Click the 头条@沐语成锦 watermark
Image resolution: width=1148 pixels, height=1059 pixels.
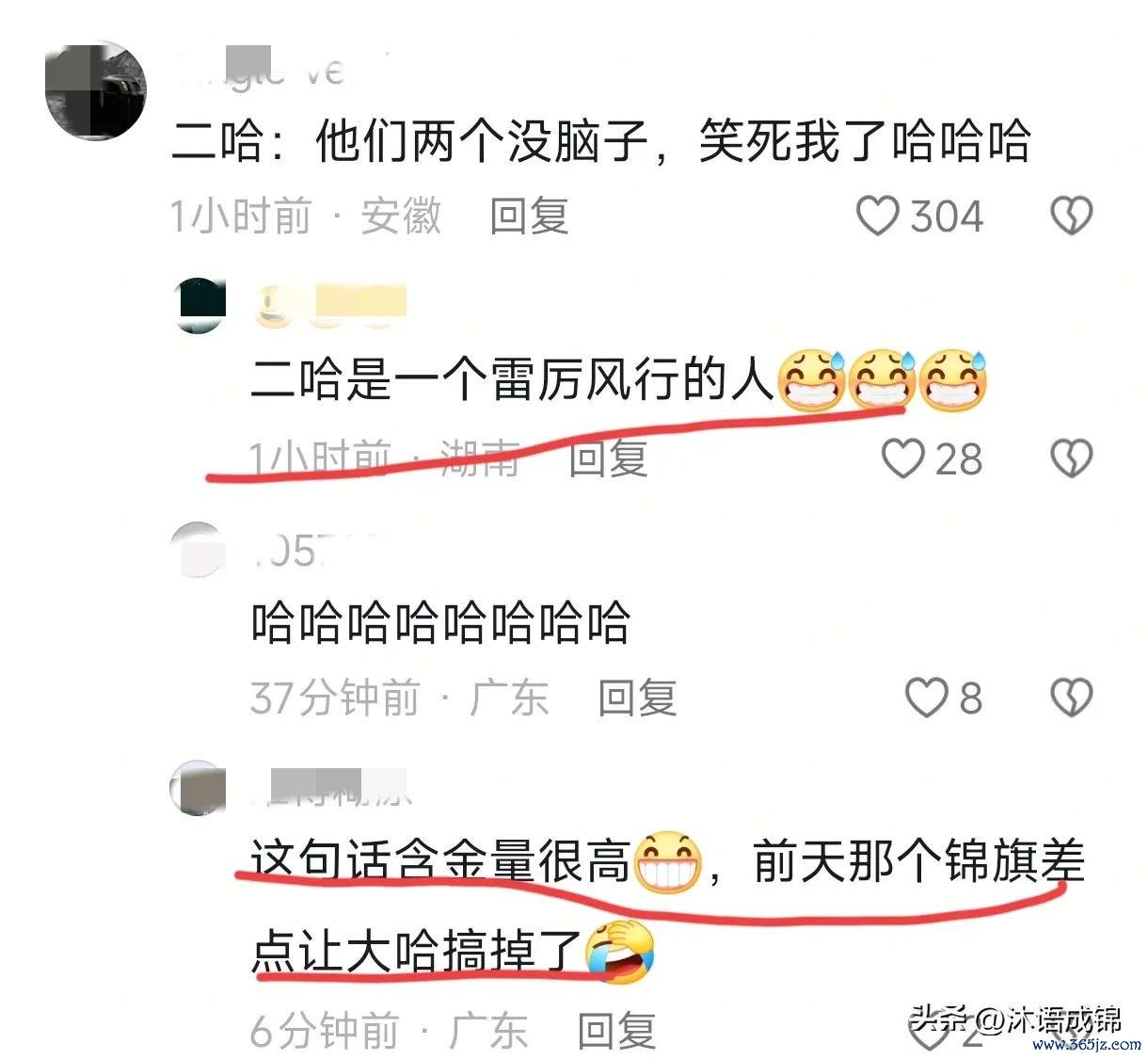point(1016,1019)
